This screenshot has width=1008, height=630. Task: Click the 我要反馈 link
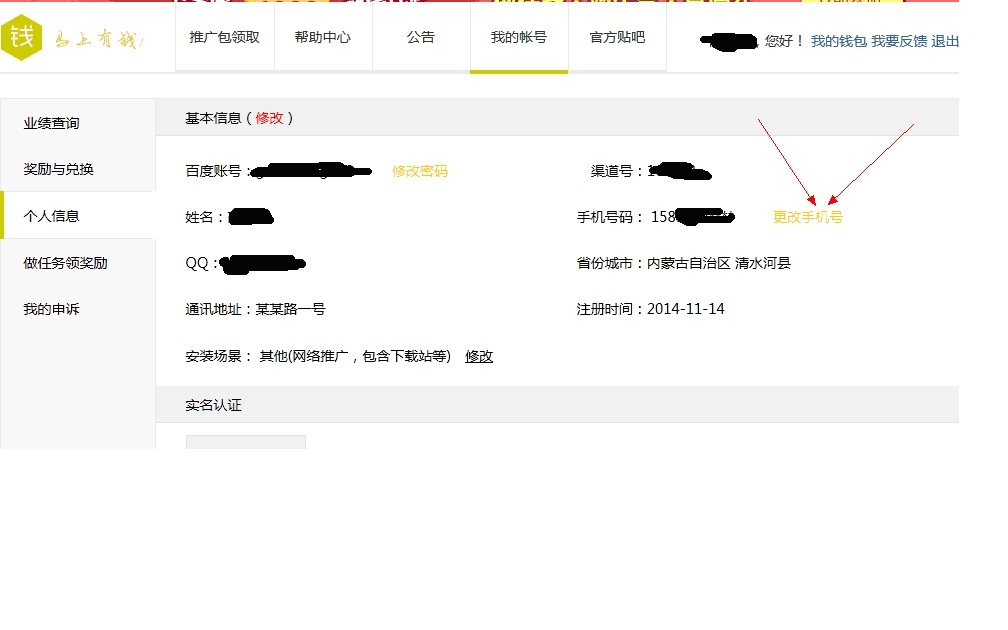pos(899,41)
